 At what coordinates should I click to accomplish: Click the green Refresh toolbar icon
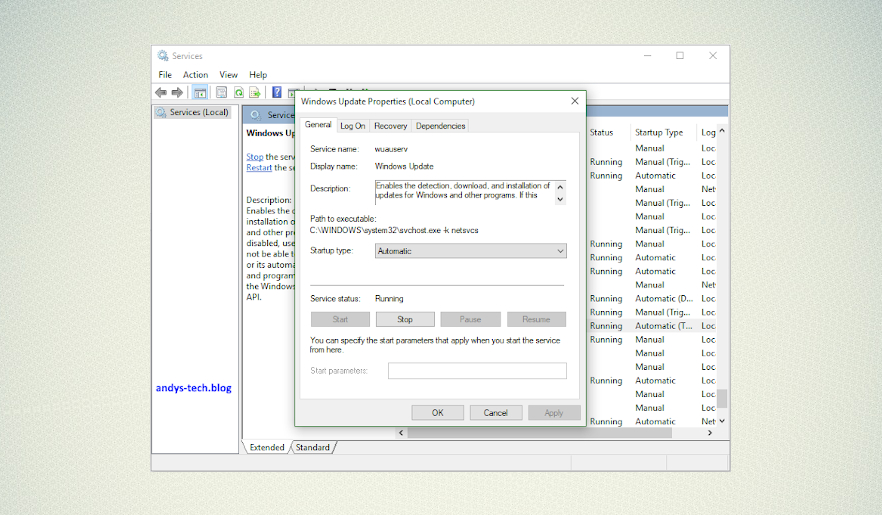coord(239,92)
